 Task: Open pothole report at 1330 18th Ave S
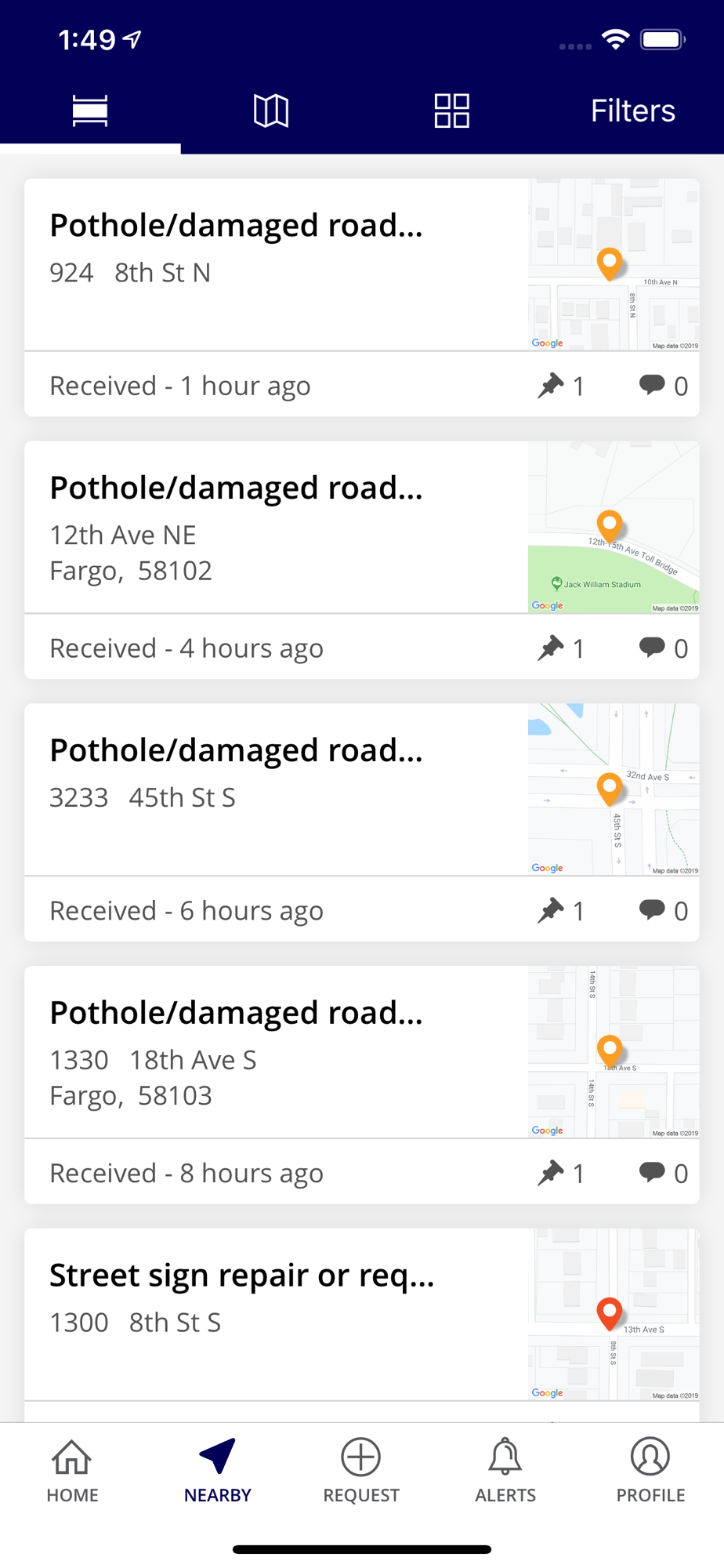[x=236, y=1014]
